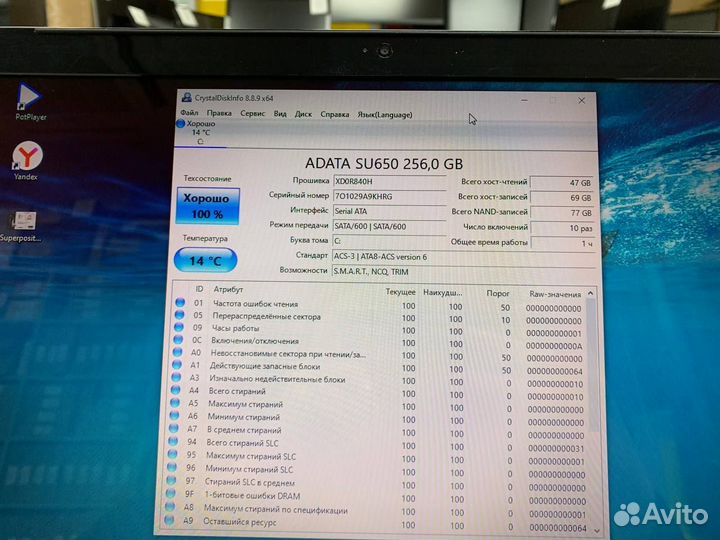720x540 pixels.
Task: Open the Правка menu
Action: click(219, 113)
